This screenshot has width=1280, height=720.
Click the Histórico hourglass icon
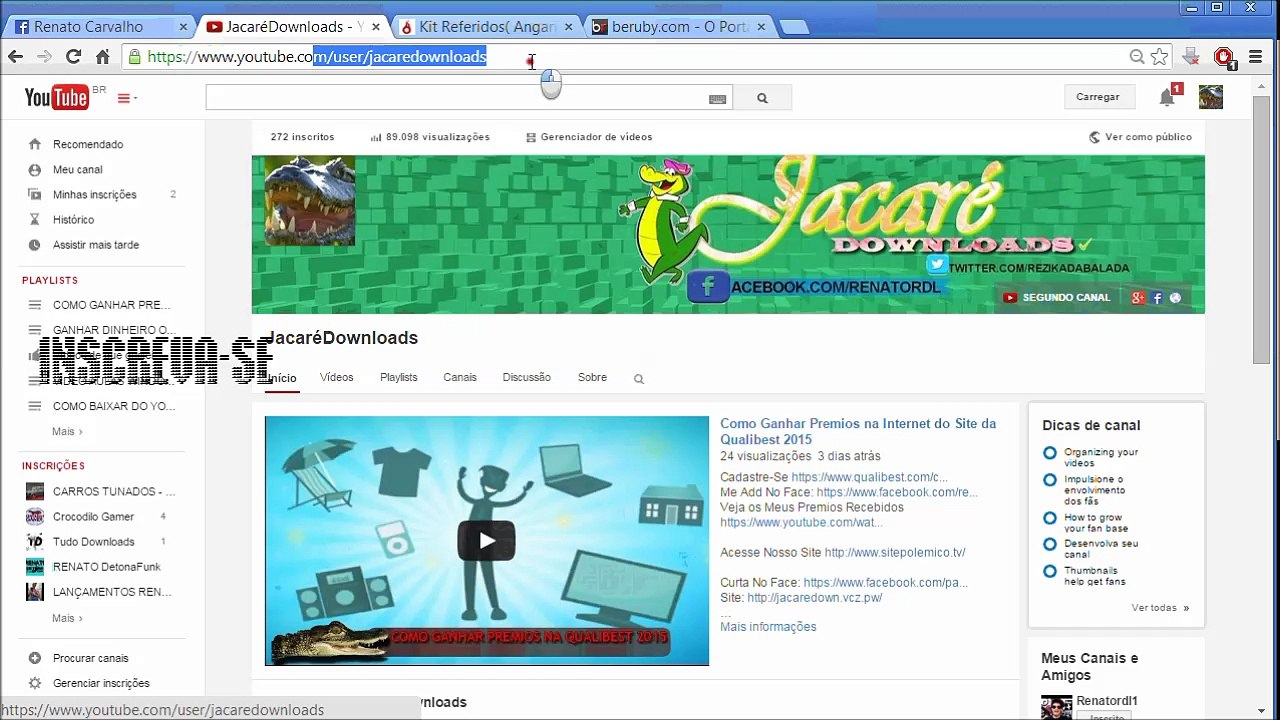point(35,220)
